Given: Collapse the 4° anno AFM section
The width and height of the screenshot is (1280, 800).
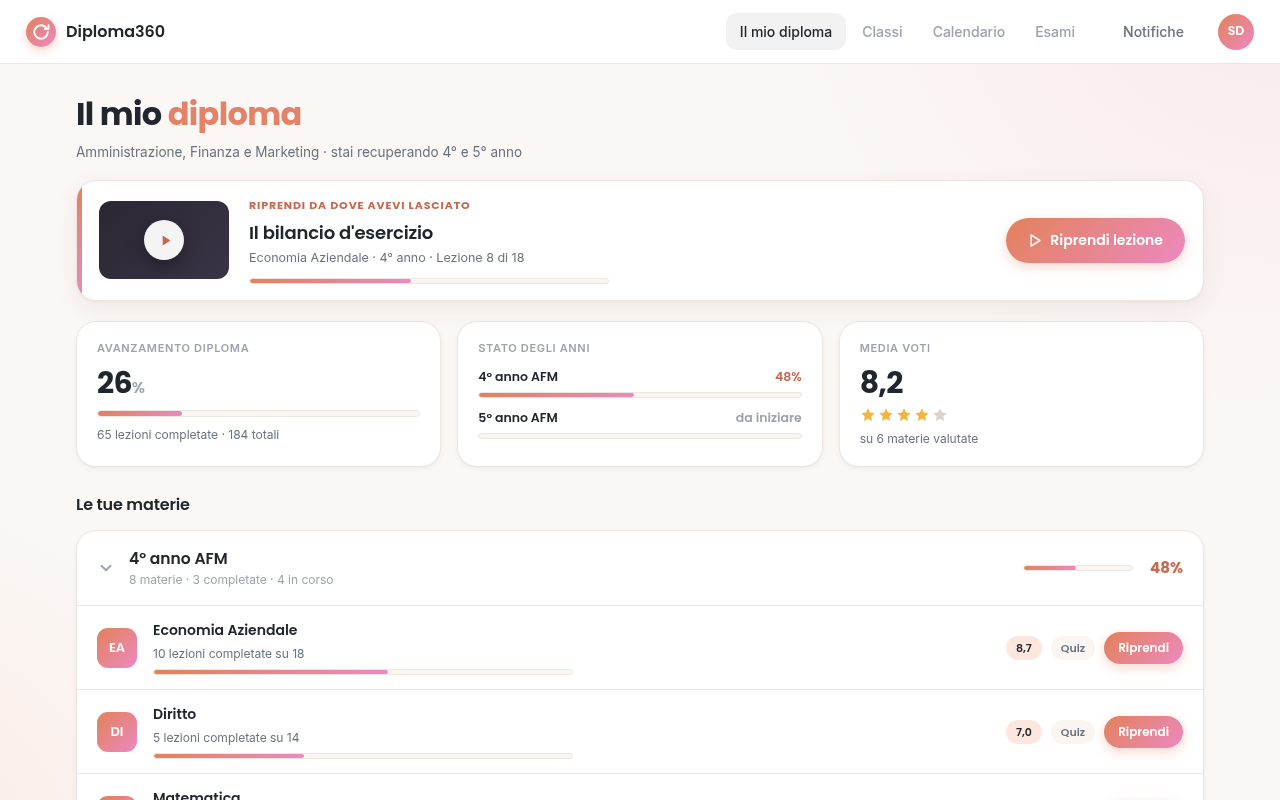Looking at the screenshot, I should [x=106, y=568].
